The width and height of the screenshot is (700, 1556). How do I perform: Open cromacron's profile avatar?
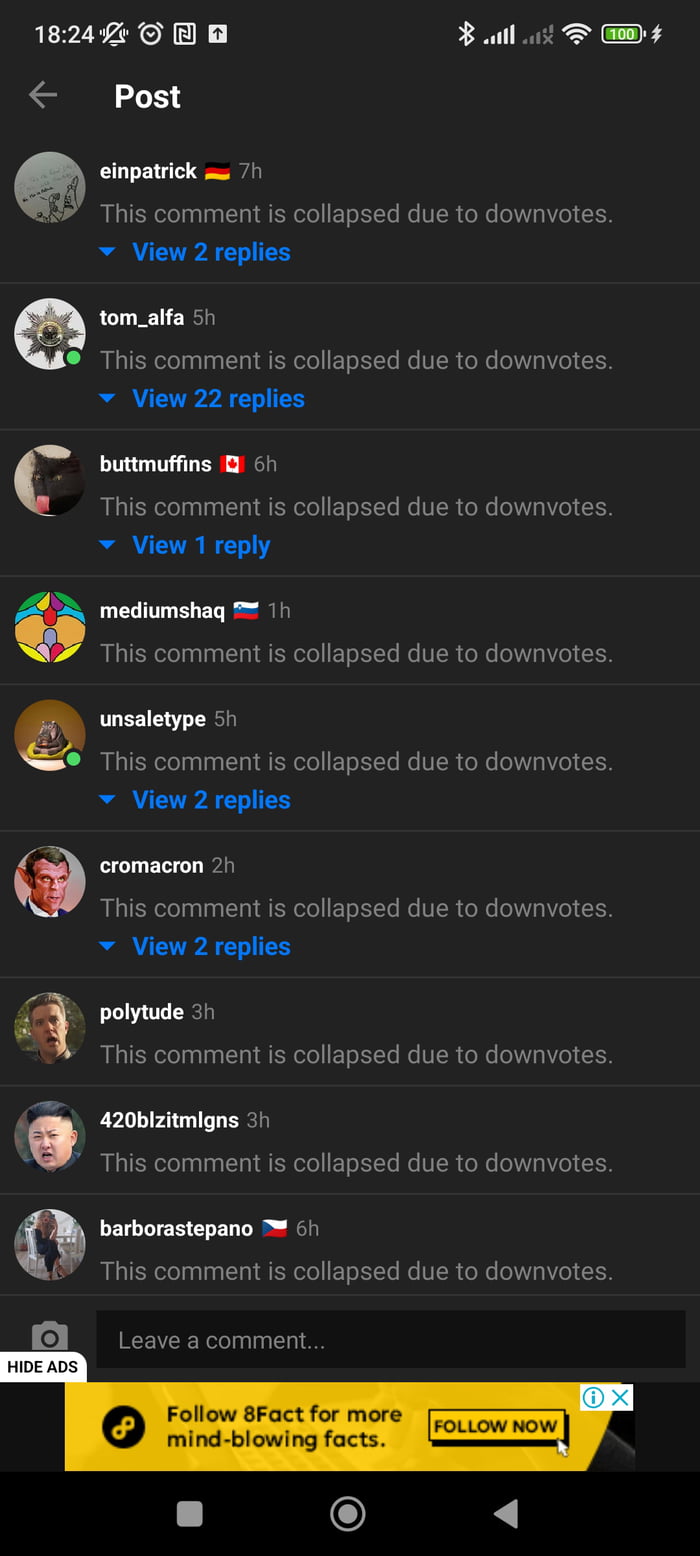[50, 882]
